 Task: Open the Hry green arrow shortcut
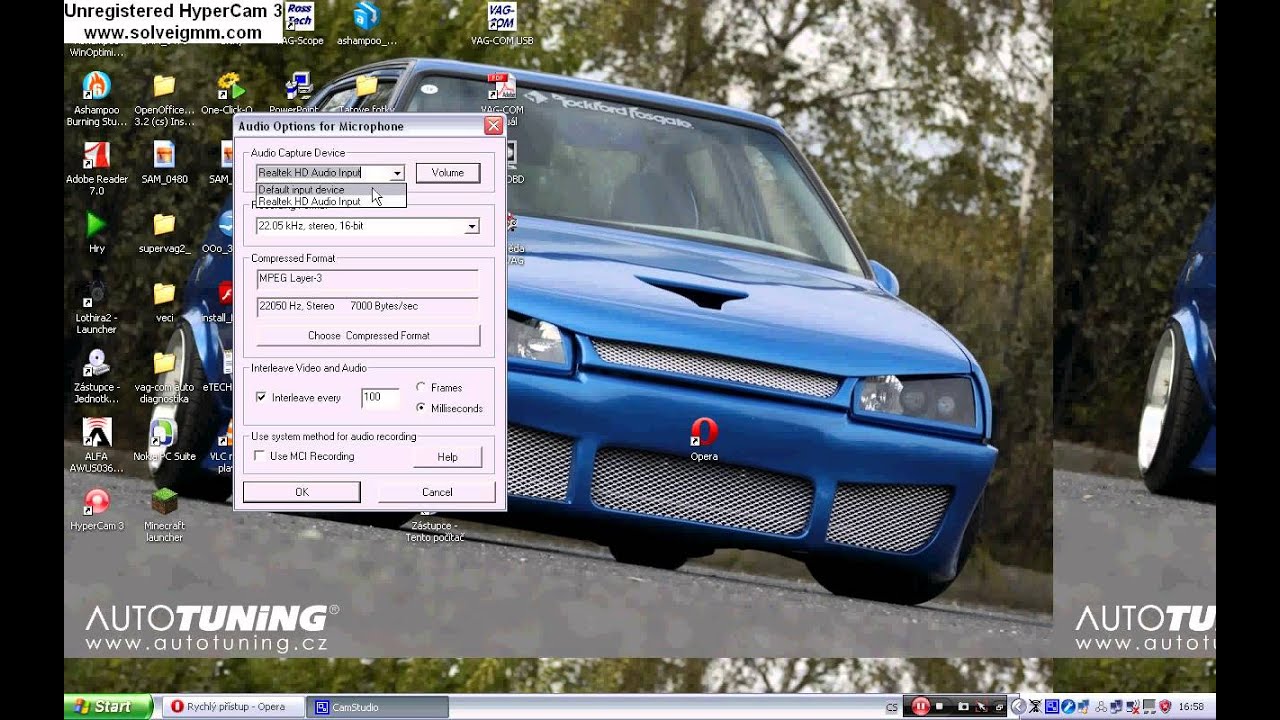[x=97, y=232]
